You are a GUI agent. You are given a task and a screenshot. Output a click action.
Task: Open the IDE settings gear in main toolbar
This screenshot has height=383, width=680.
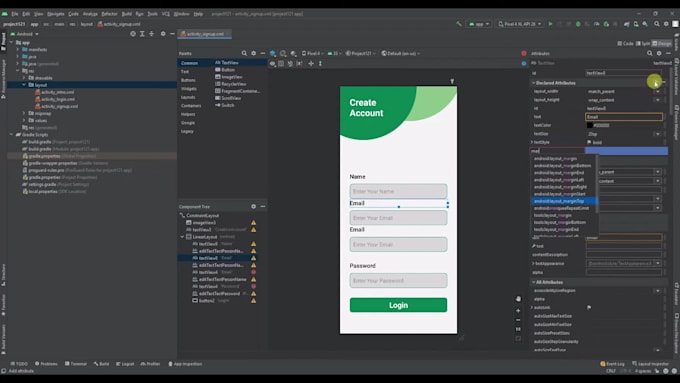coord(666,24)
